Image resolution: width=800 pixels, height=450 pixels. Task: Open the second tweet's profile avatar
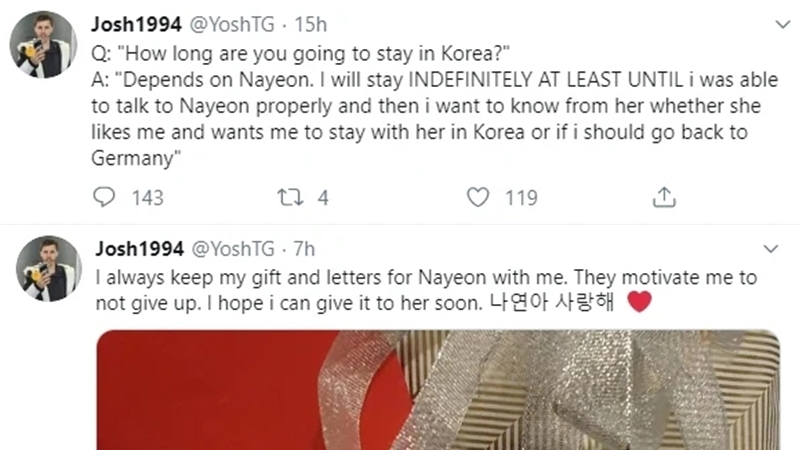[44, 269]
